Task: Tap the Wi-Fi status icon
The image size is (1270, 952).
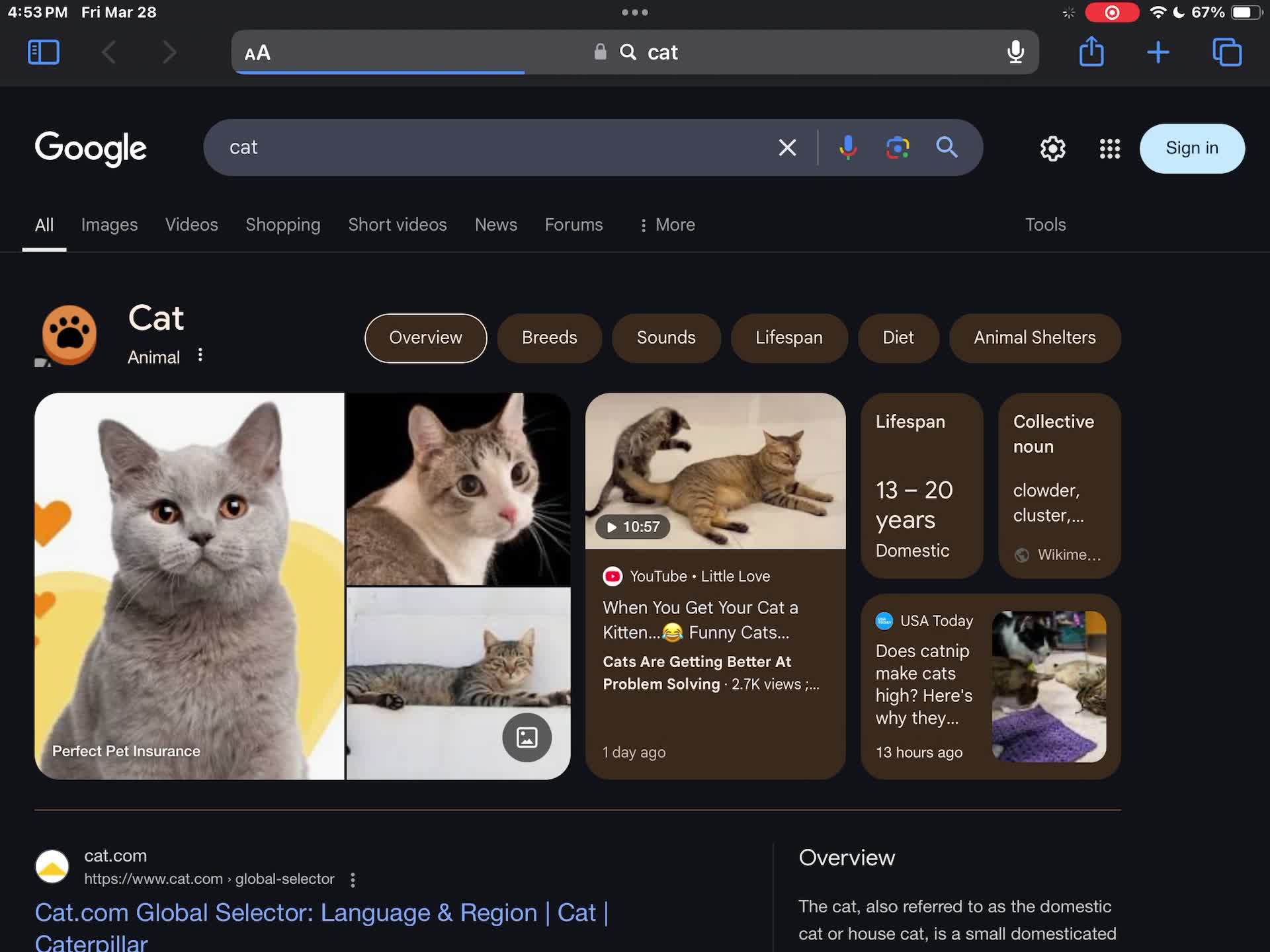Action: 1158,13
